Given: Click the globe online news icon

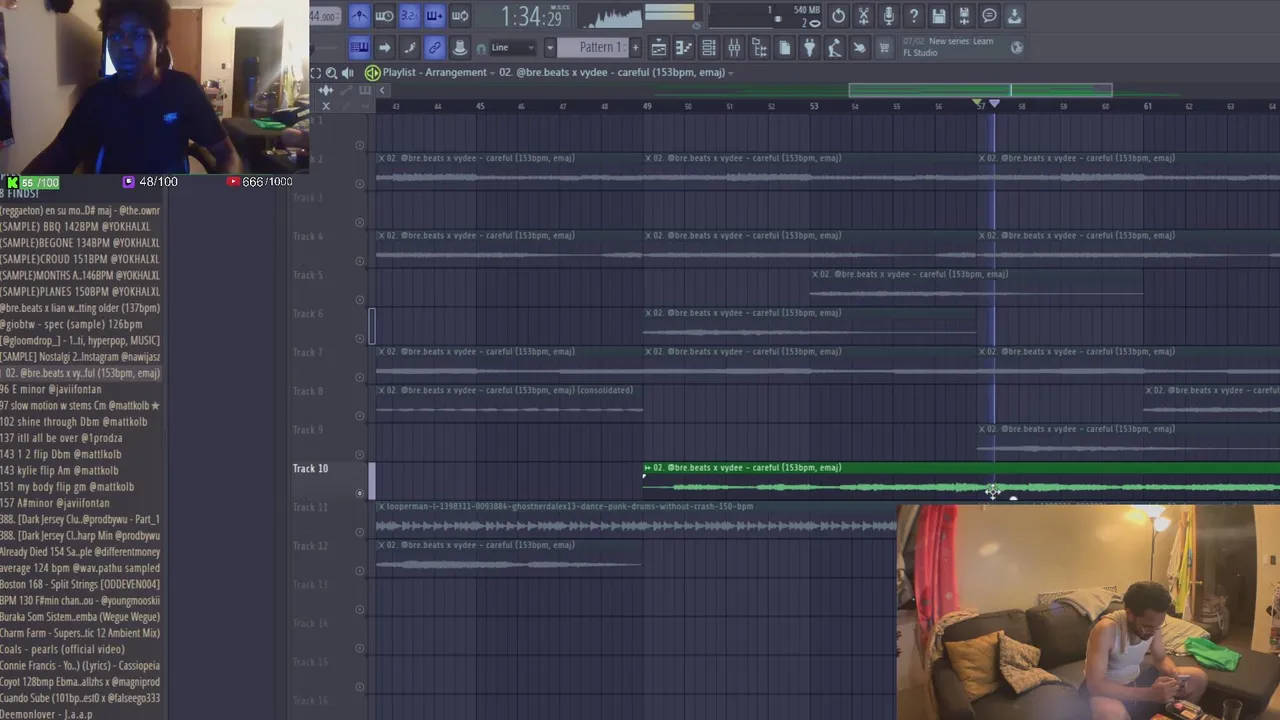Looking at the screenshot, I should click(x=1017, y=47).
